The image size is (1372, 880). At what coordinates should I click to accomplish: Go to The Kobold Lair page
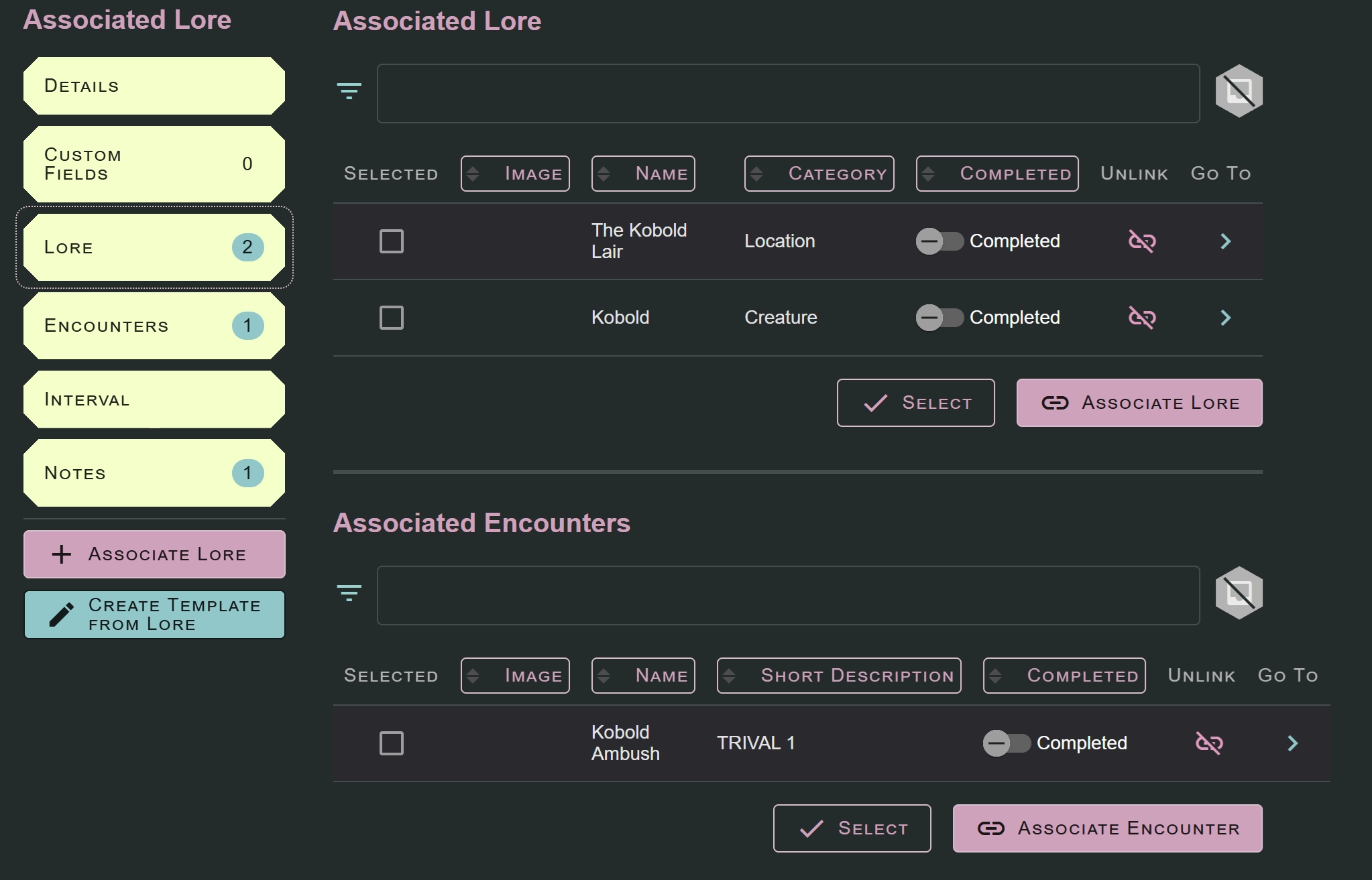(x=1225, y=241)
